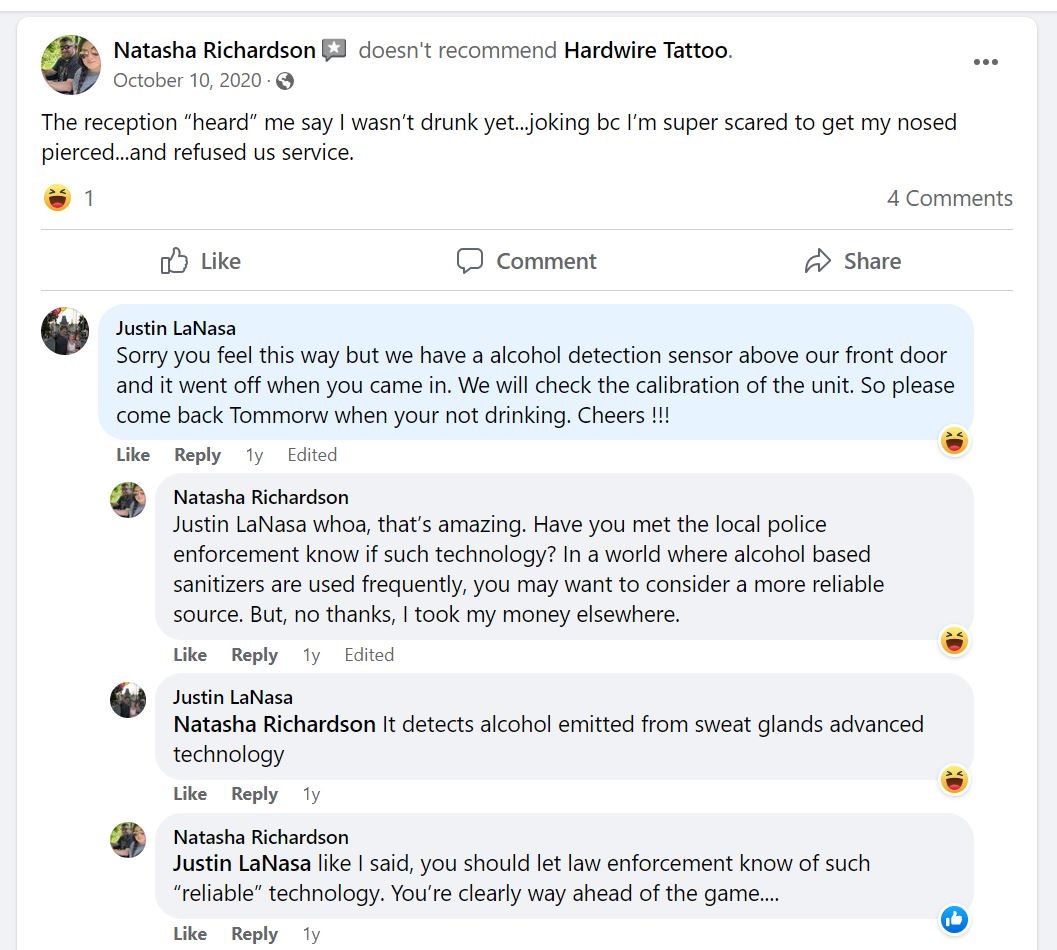
Task: Click Justin LaNasa's avatar on first comment
Action: point(65,331)
